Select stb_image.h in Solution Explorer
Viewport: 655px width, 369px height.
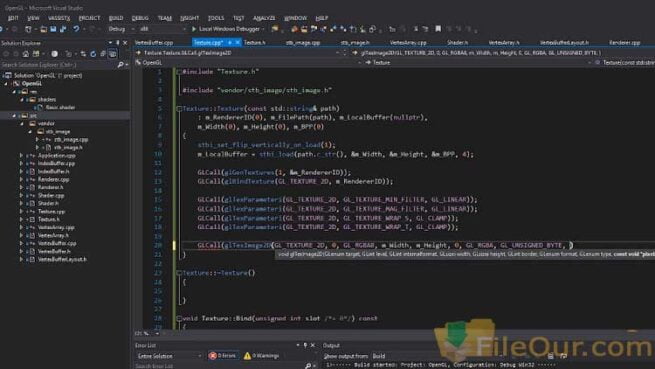point(68,148)
